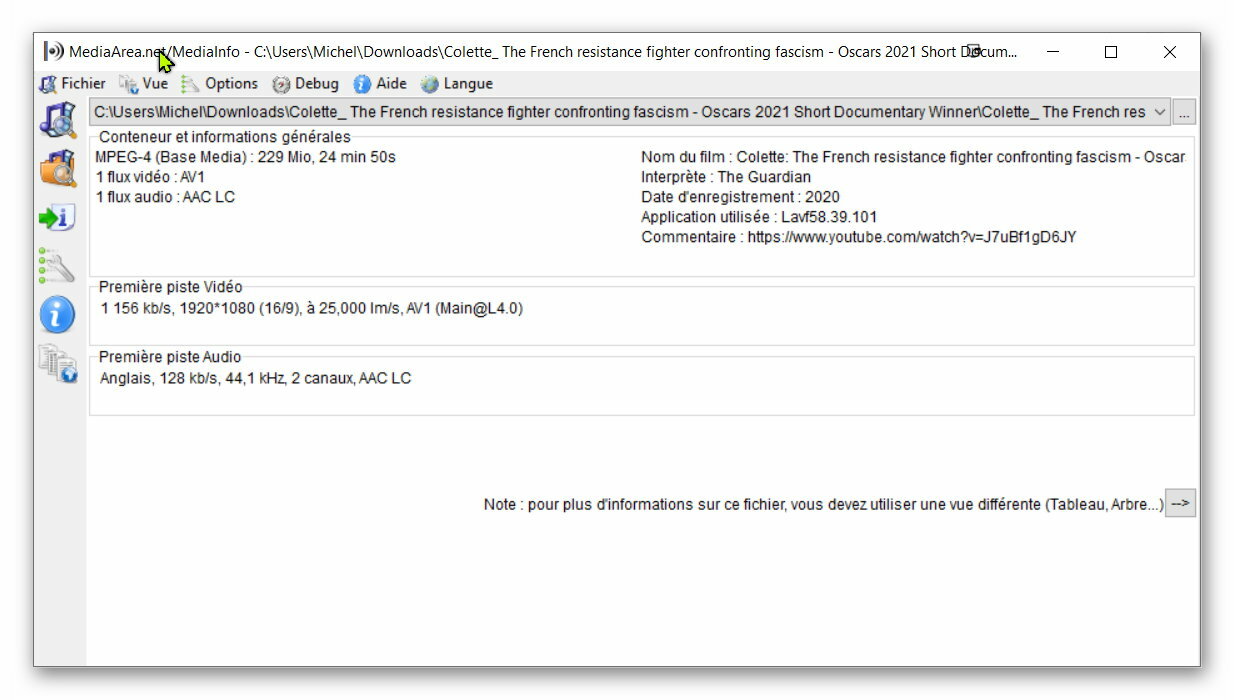Click the MediaInfo app icon in title bar
The width and height of the screenshot is (1234, 700).
click(53, 52)
